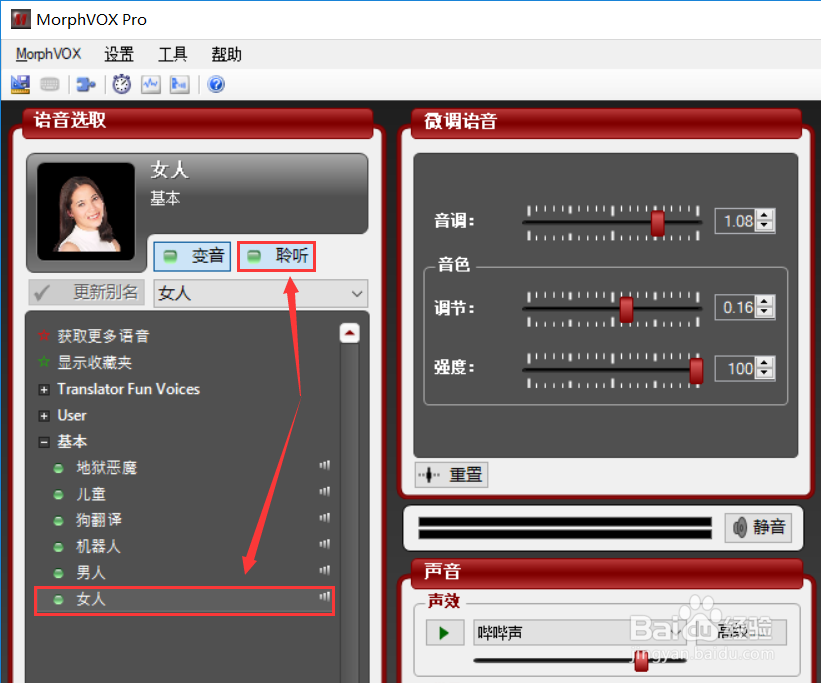Click the stopwatch toolbar icon
This screenshot has height=683, width=821.
(x=121, y=84)
